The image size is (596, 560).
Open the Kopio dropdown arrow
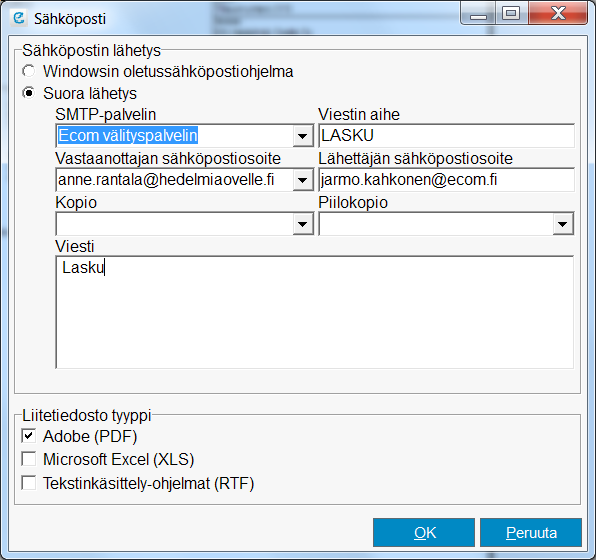tap(303, 224)
